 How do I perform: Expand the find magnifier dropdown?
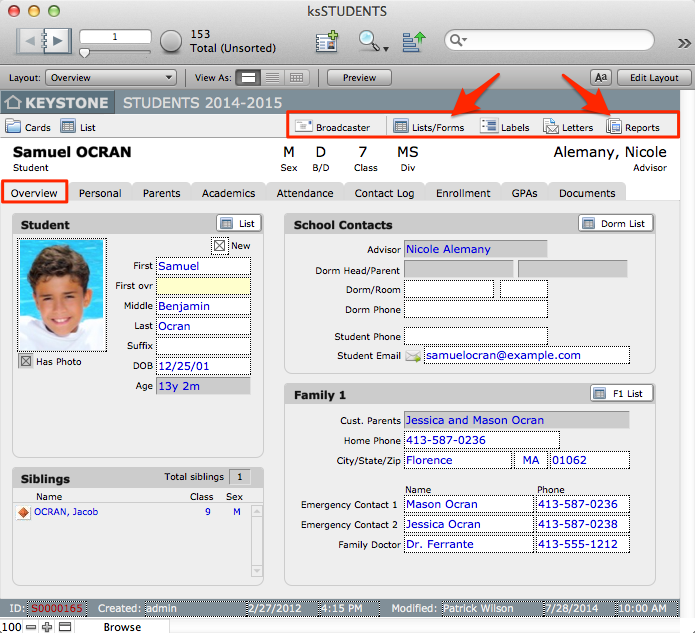[x=370, y=41]
